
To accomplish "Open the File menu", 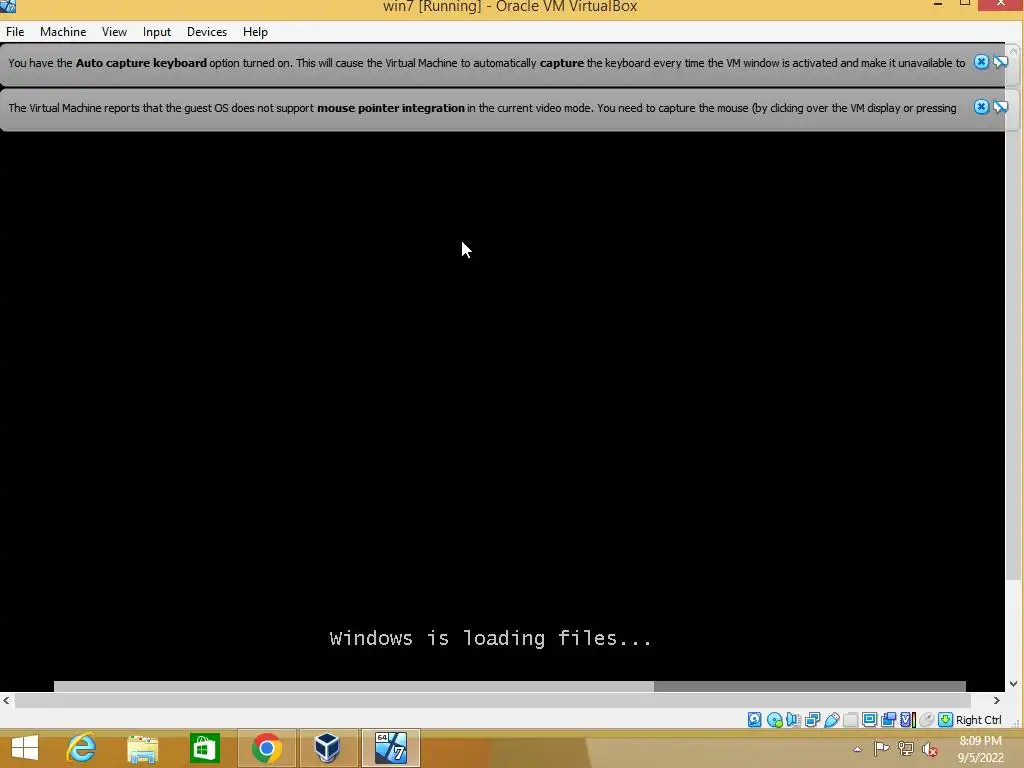I will pos(15,31).
